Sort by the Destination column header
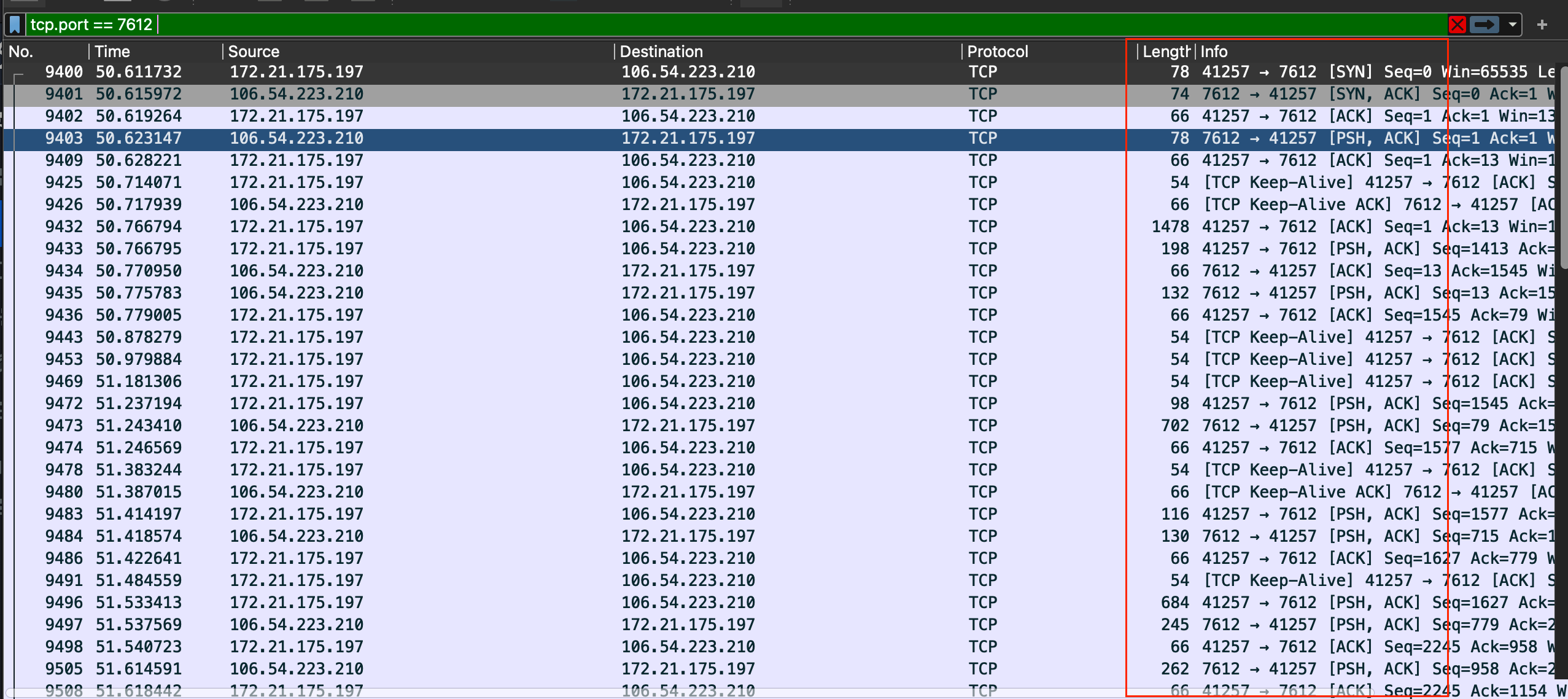 point(788,52)
